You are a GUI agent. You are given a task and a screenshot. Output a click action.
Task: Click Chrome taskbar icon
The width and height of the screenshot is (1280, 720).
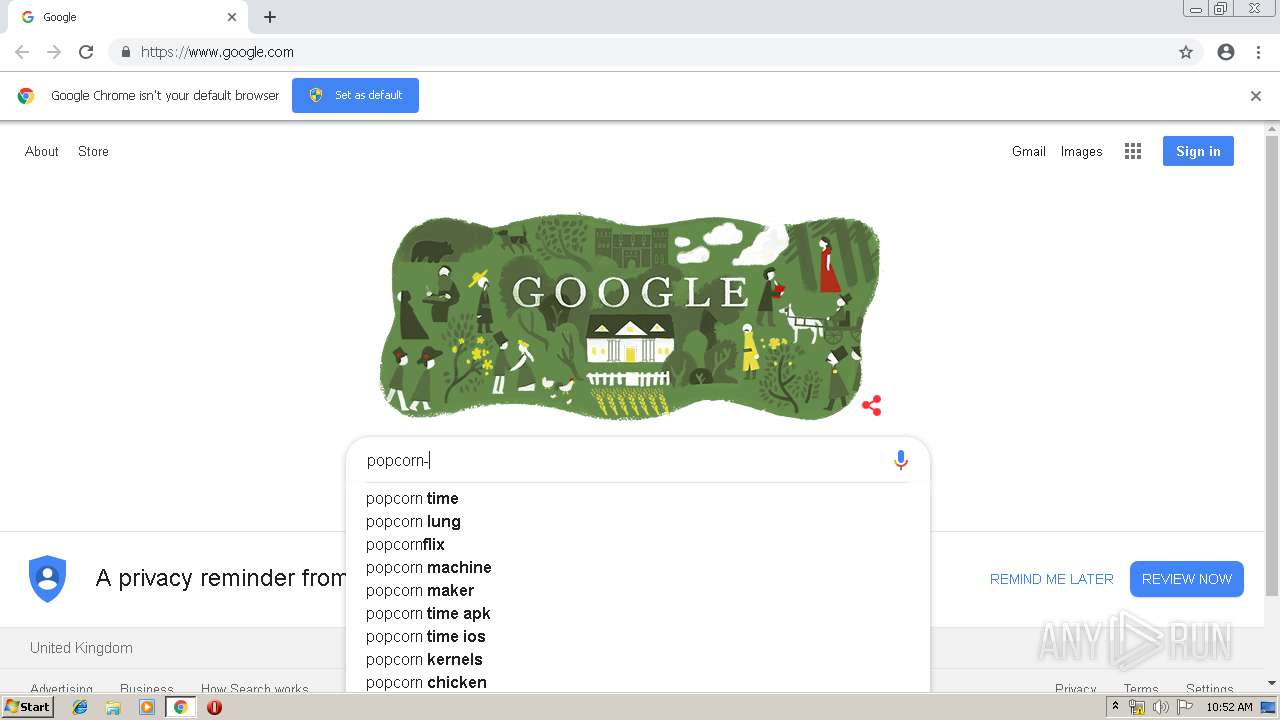(180, 707)
